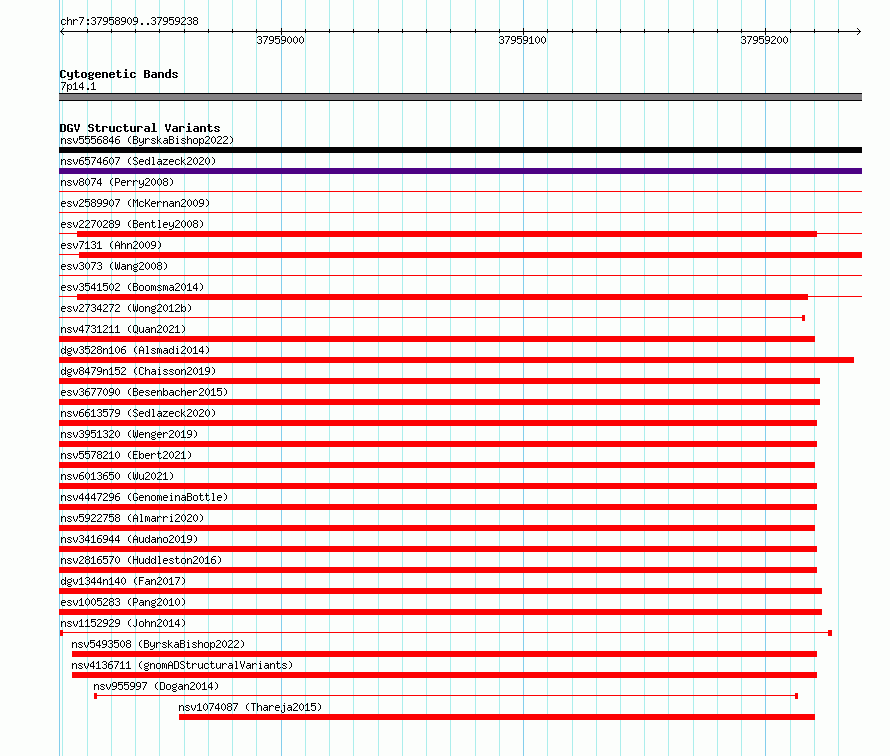
Task: Click the red esv3677090 variant bar
Action: click(x=439, y=402)
